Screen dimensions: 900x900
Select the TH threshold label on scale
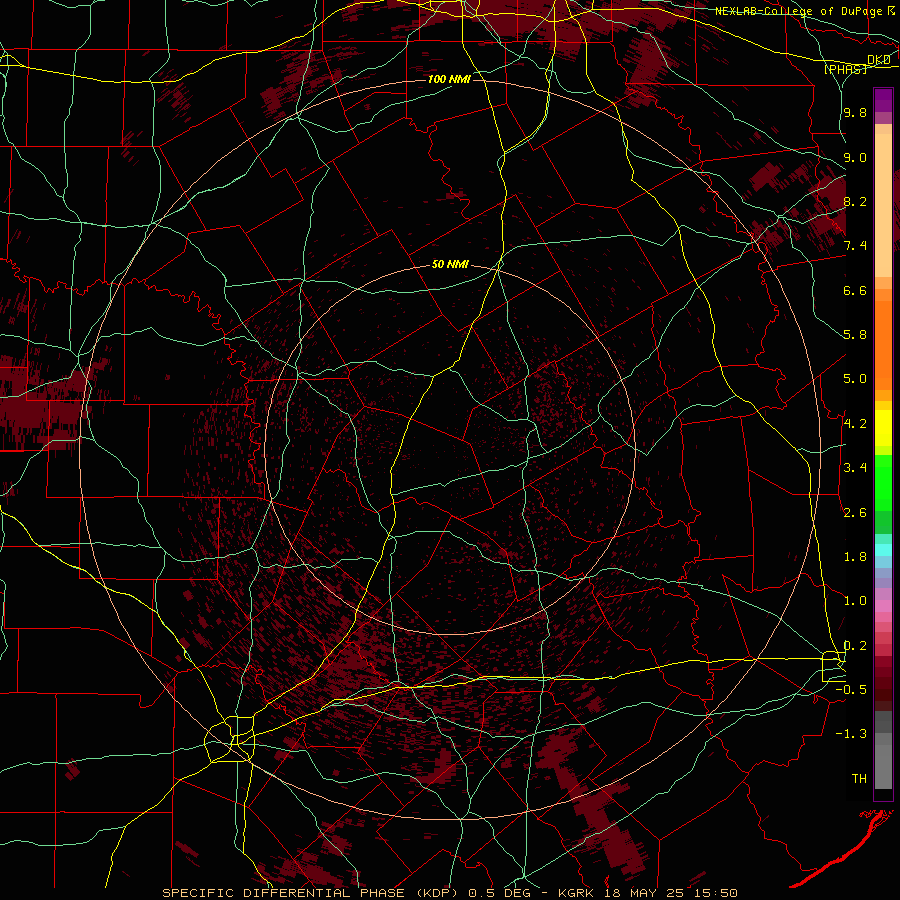(859, 779)
